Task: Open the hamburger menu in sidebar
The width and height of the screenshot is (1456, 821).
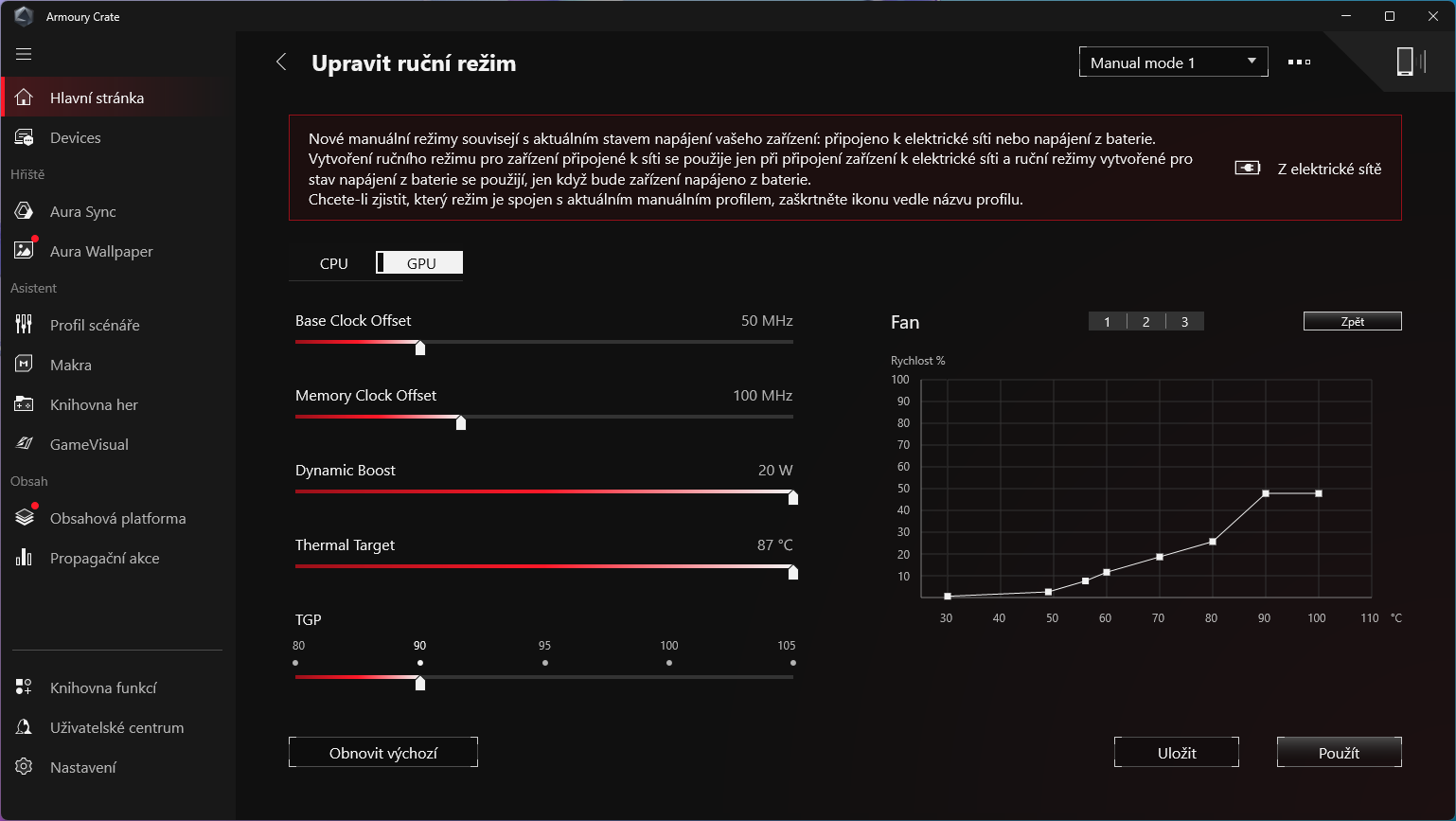Action: [24, 54]
